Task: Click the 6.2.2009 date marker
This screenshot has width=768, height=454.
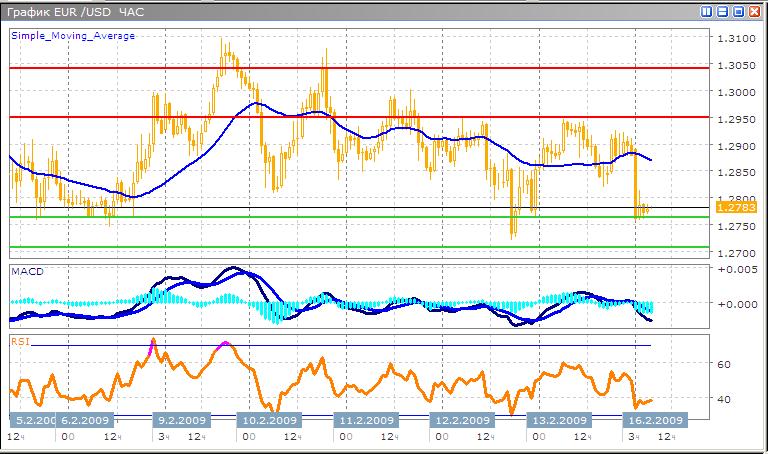Action: (87, 420)
